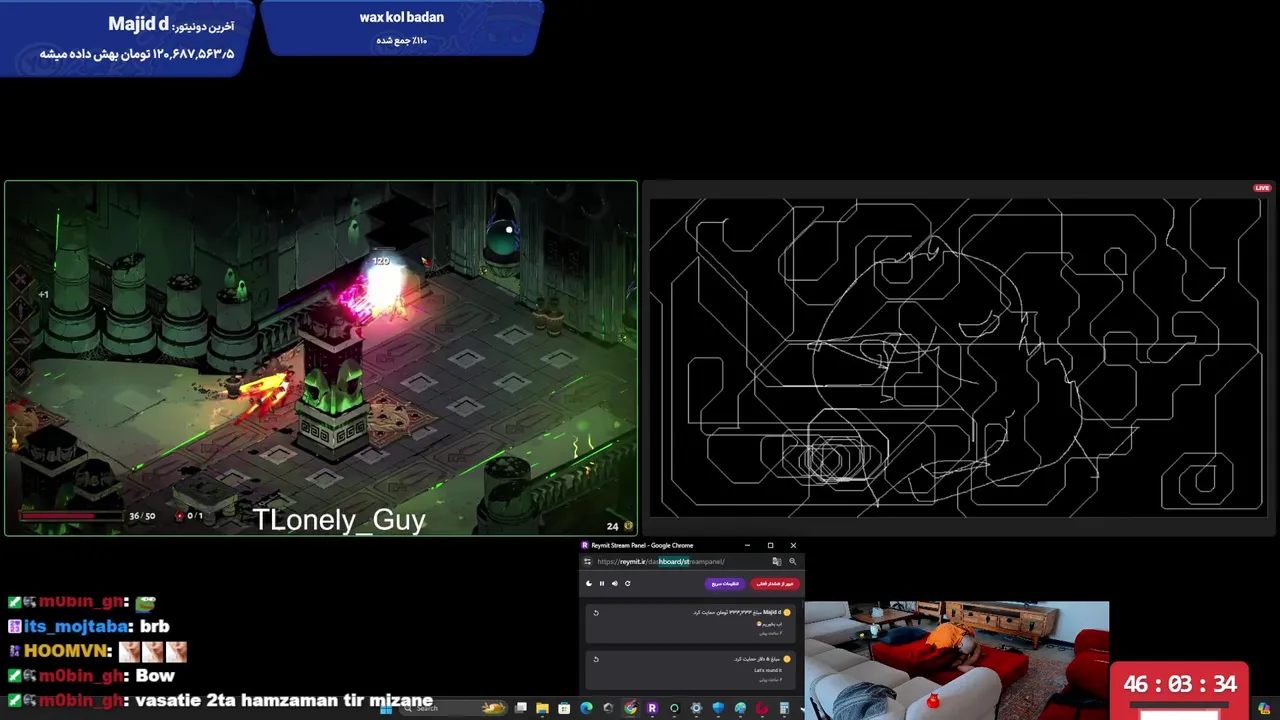Screen dimensions: 1280x720
Task: Replay the Majid d donation alert
Action: pos(596,613)
